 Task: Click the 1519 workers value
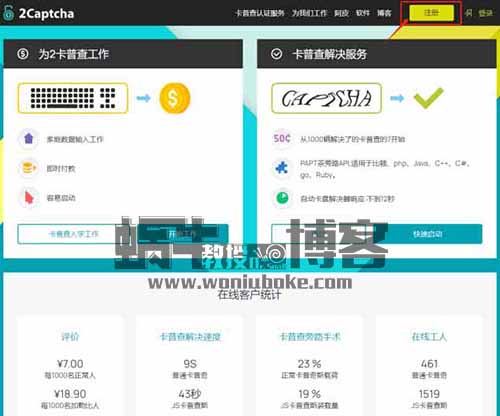[x=429, y=394]
